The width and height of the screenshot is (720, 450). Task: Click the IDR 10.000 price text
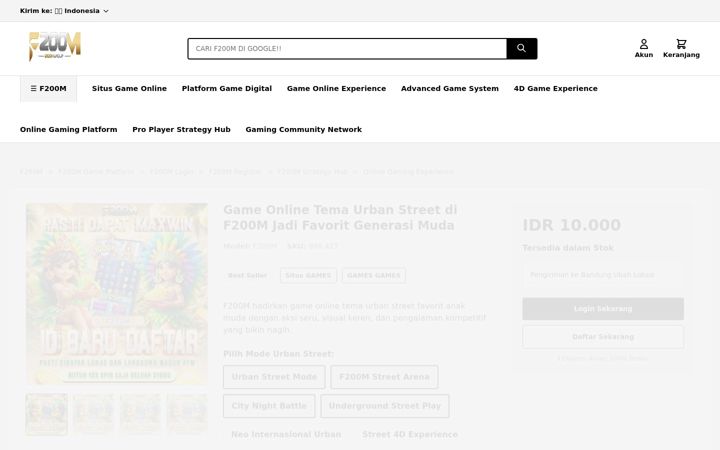click(572, 225)
